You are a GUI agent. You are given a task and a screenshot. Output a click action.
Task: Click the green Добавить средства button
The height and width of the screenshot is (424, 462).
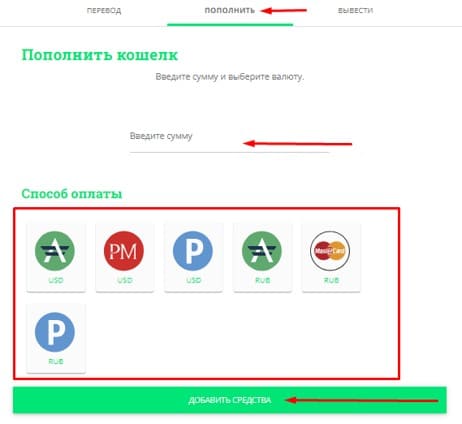pos(230,400)
